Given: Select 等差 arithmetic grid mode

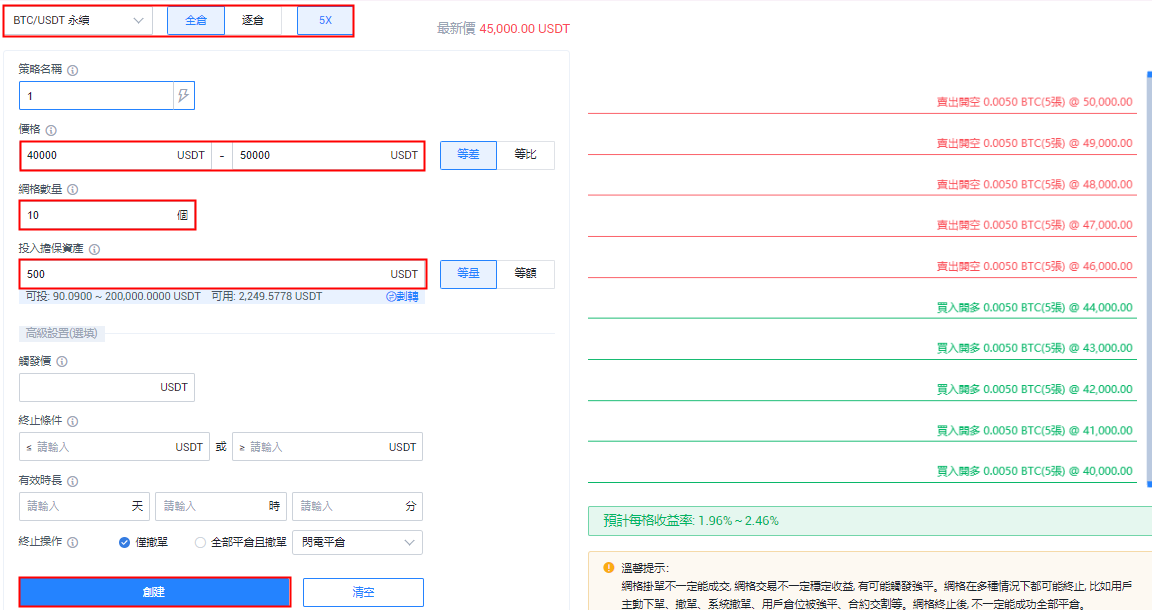Looking at the screenshot, I should tap(468, 155).
